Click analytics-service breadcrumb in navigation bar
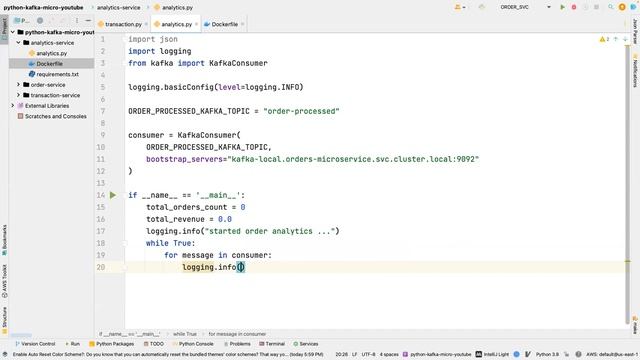The width and height of the screenshot is (640, 360). (x=118, y=7)
